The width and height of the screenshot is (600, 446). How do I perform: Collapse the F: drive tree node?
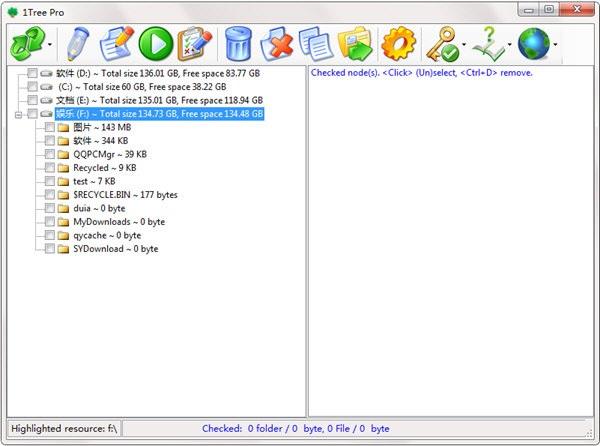coord(17,115)
